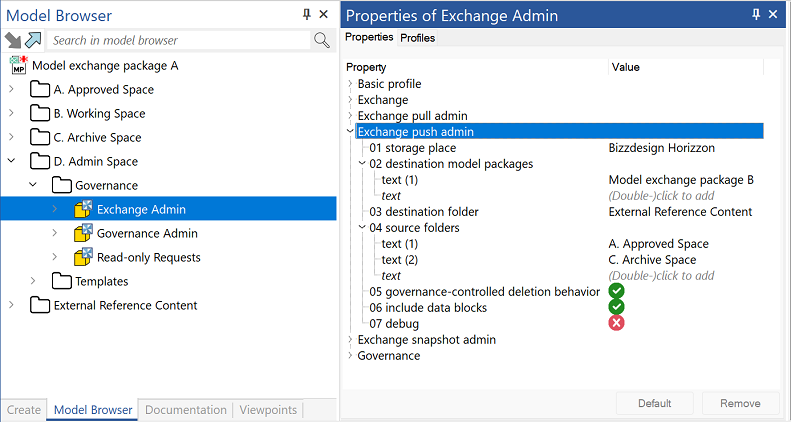
Task: Click the dark gray collapse arrow icon
Action: click(13, 40)
